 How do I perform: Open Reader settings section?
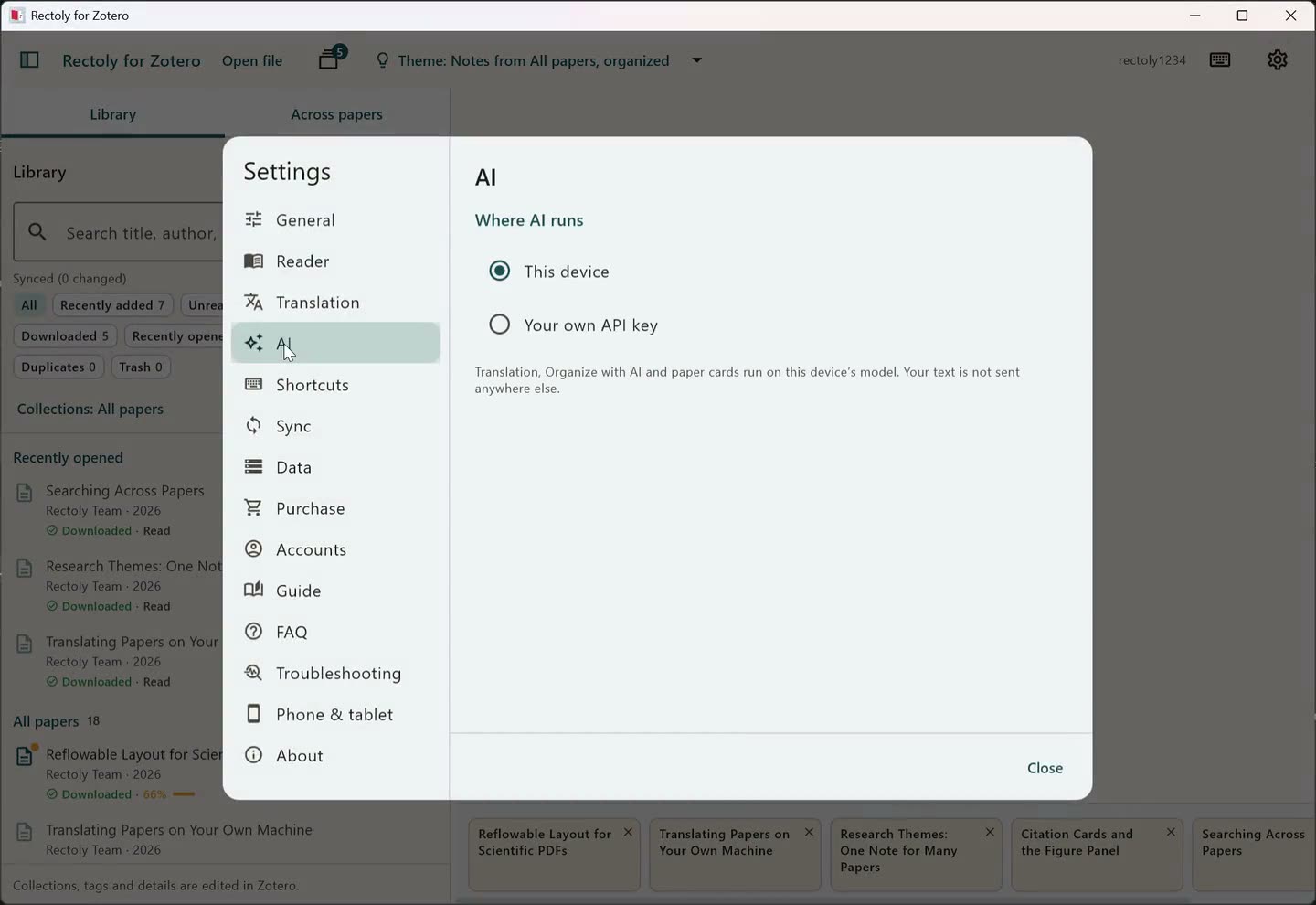pyautogui.click(x=335, y=261)
